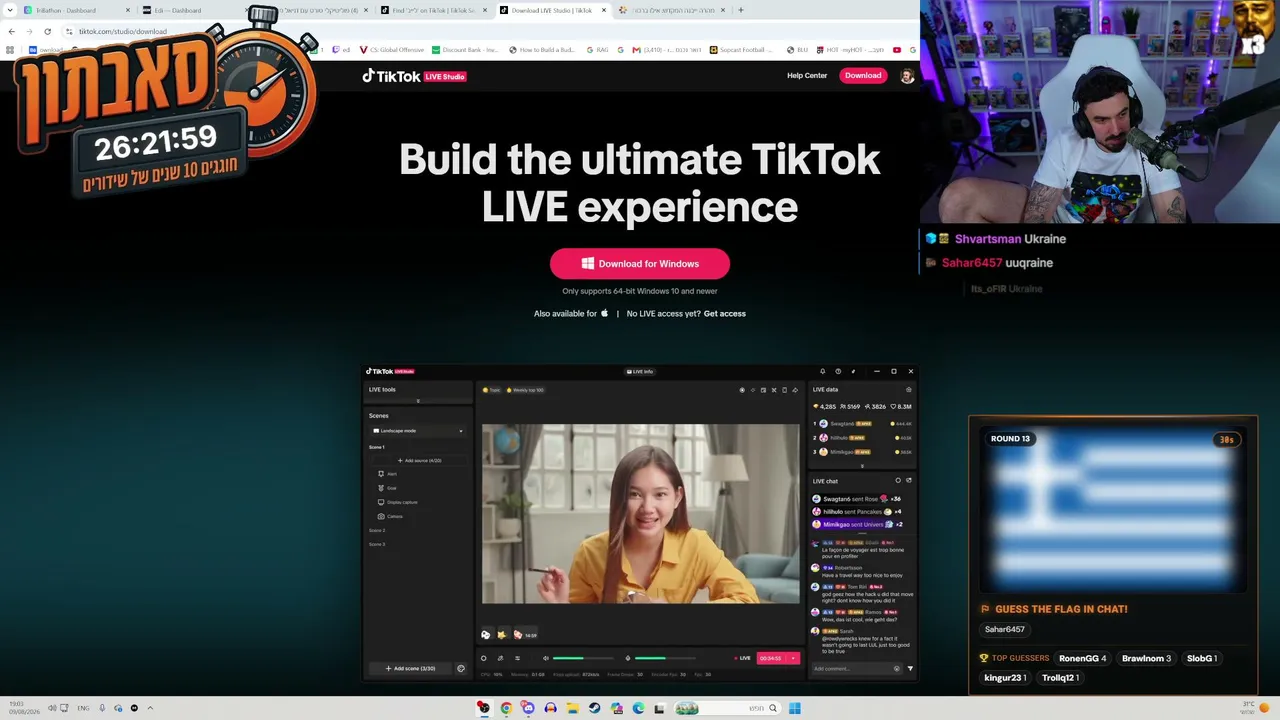This screenshot has width=1280, height=720.
Task: Open the Help Center link
Action: coord(807,76)
